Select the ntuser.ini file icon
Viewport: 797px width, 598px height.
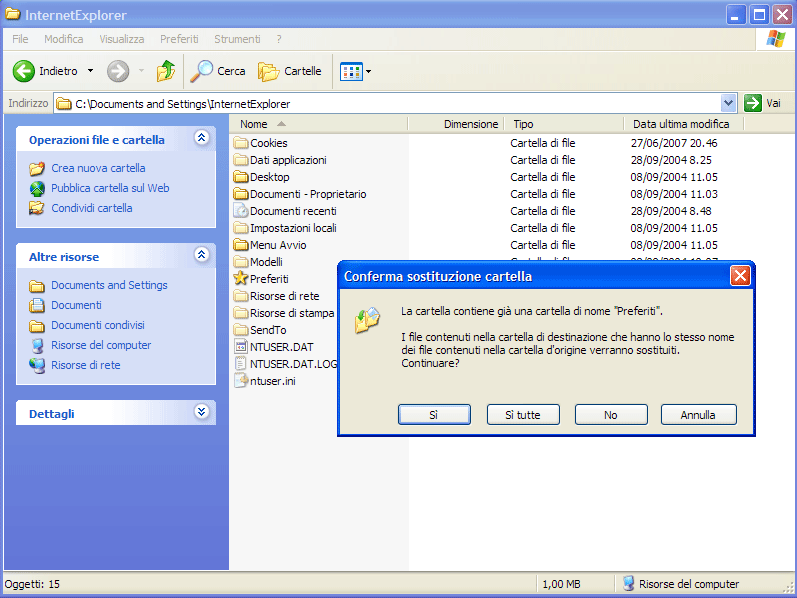pyautogui.click(x=241, y=381)
